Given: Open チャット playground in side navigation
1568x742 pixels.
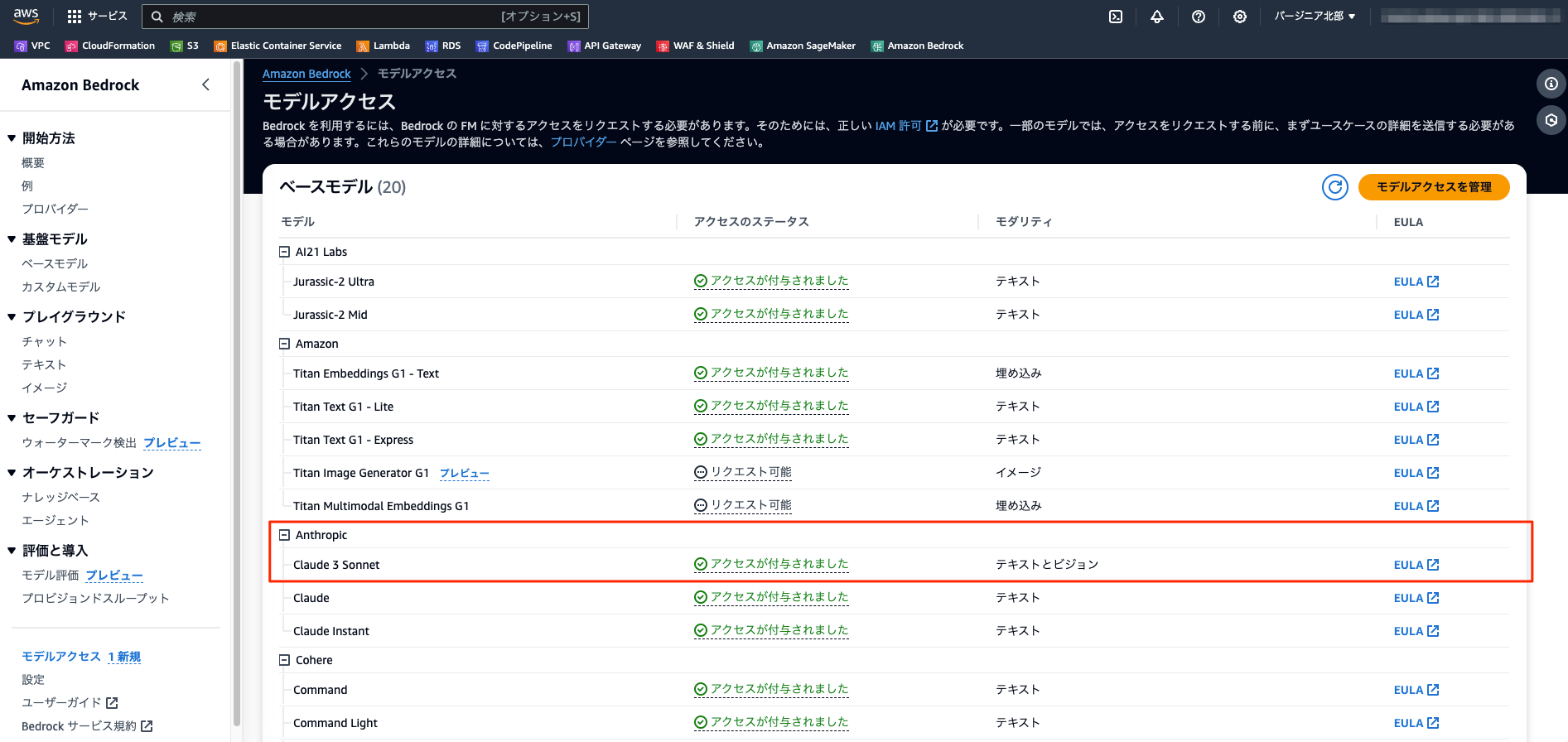Looking at the screenshot, I should tap(44, 342).
